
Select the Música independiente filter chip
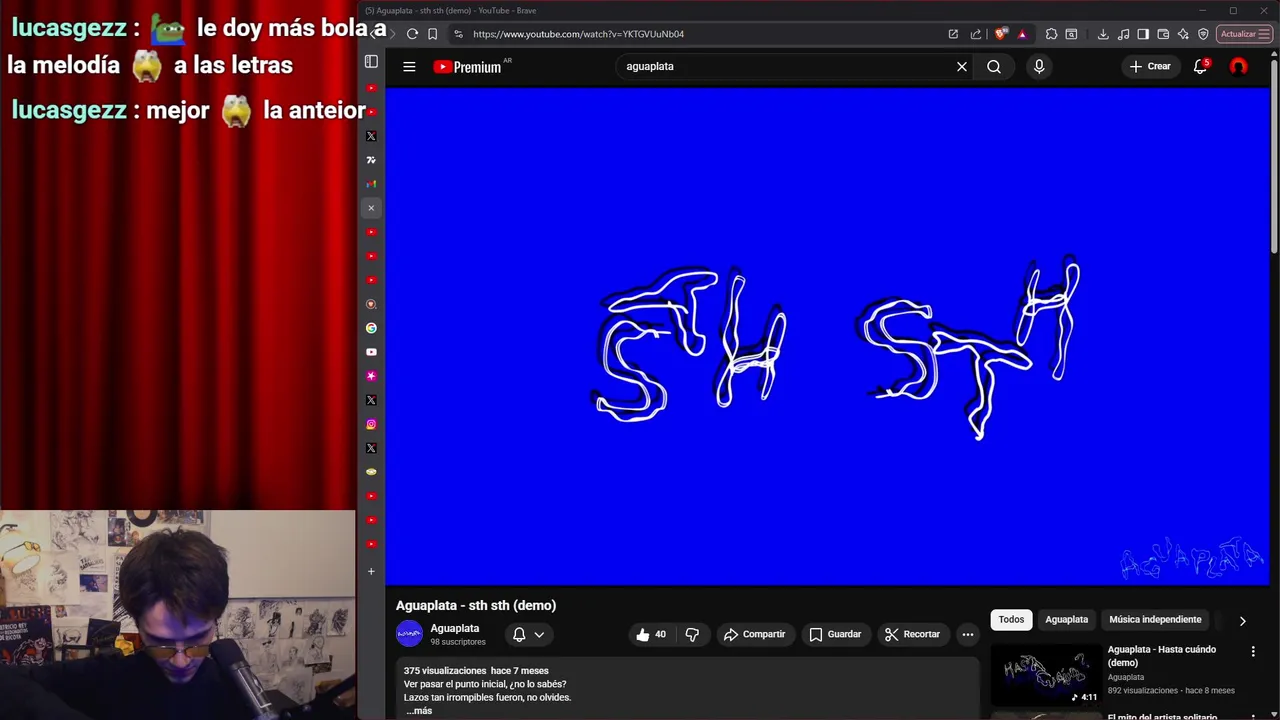click(1155, 619)
